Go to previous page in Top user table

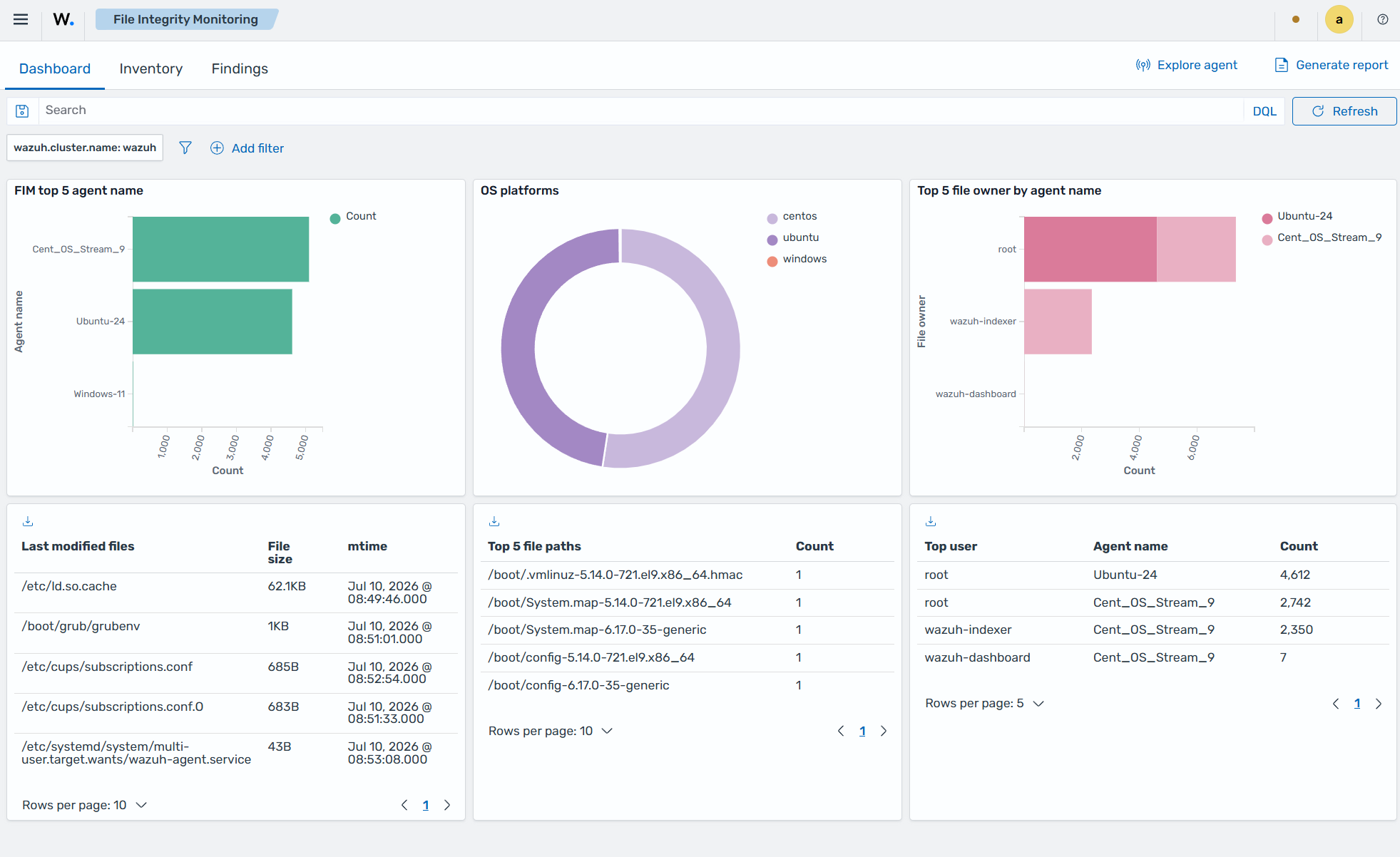coord(1336,704)
